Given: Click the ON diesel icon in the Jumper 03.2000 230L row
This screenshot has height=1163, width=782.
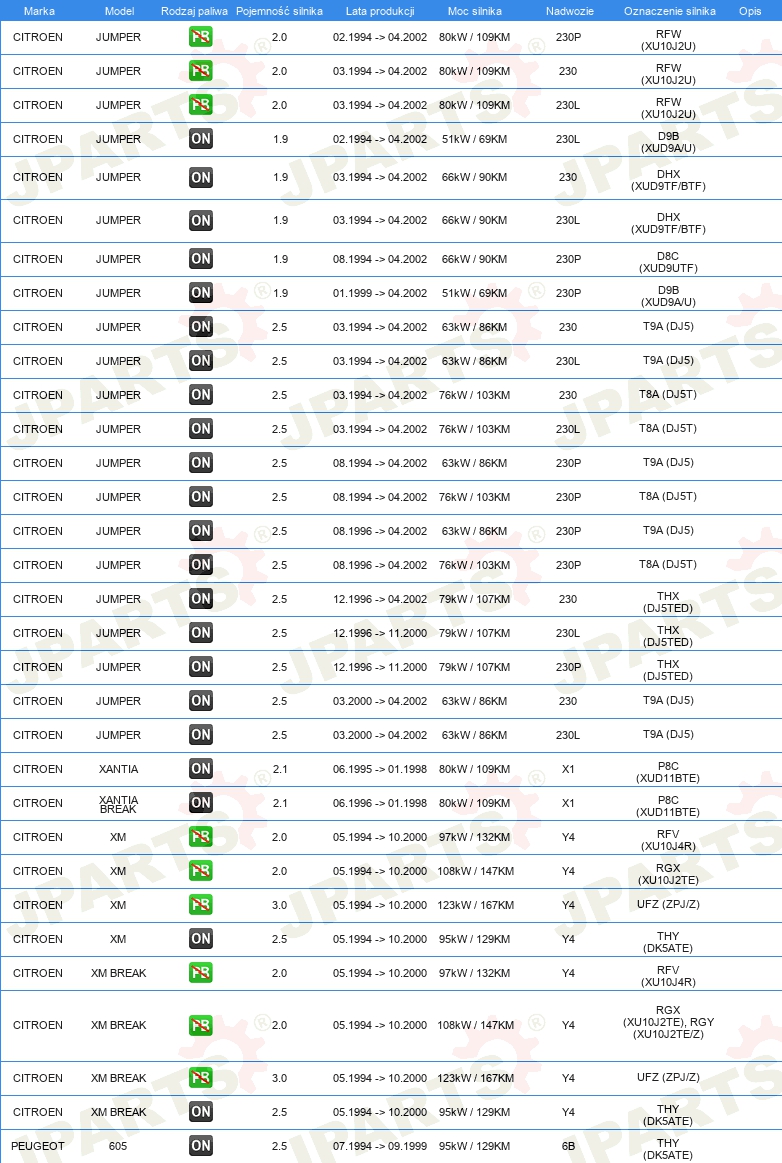Looking at the screenshot, I should pyautogui.click(x=200, y=735).
